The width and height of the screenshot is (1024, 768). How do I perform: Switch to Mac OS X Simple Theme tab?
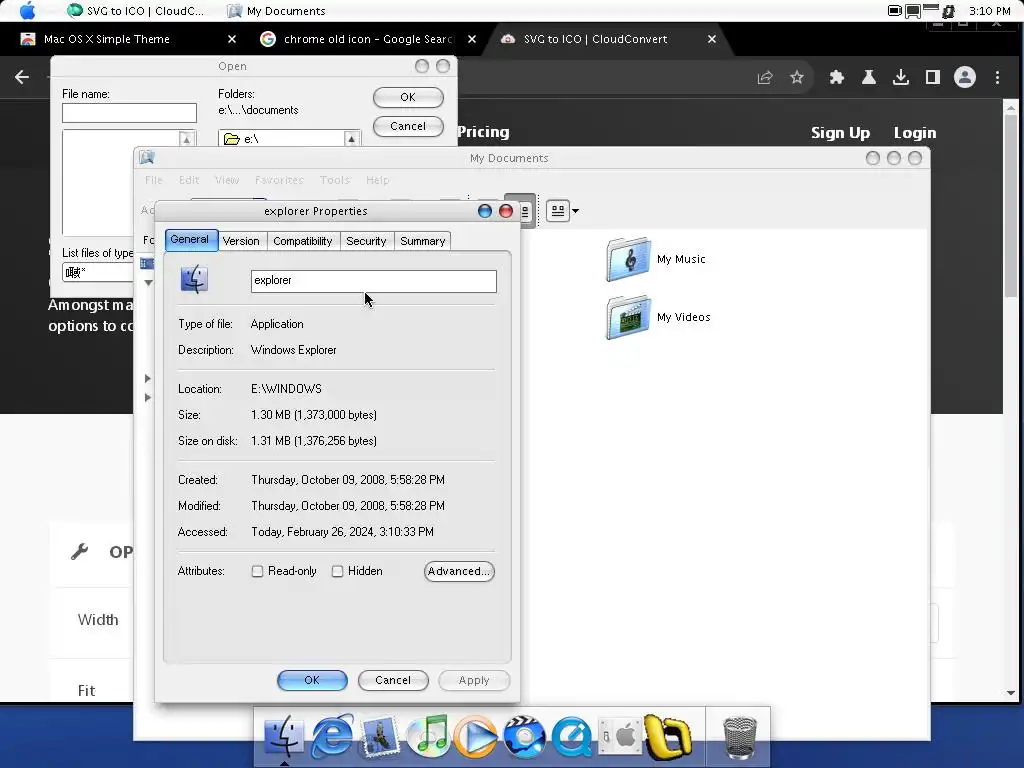127,39
